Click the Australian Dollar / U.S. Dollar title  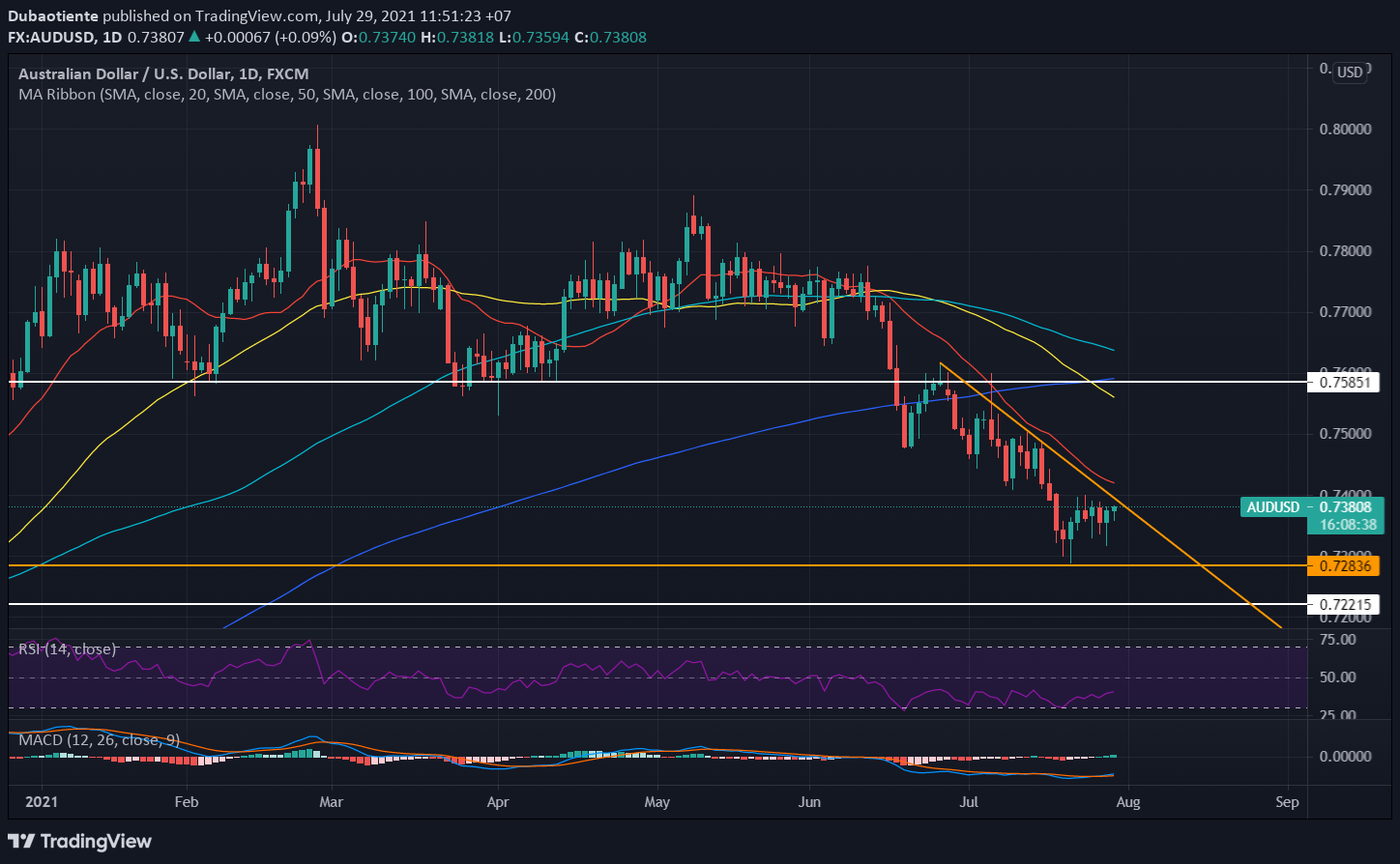[163, 73]
